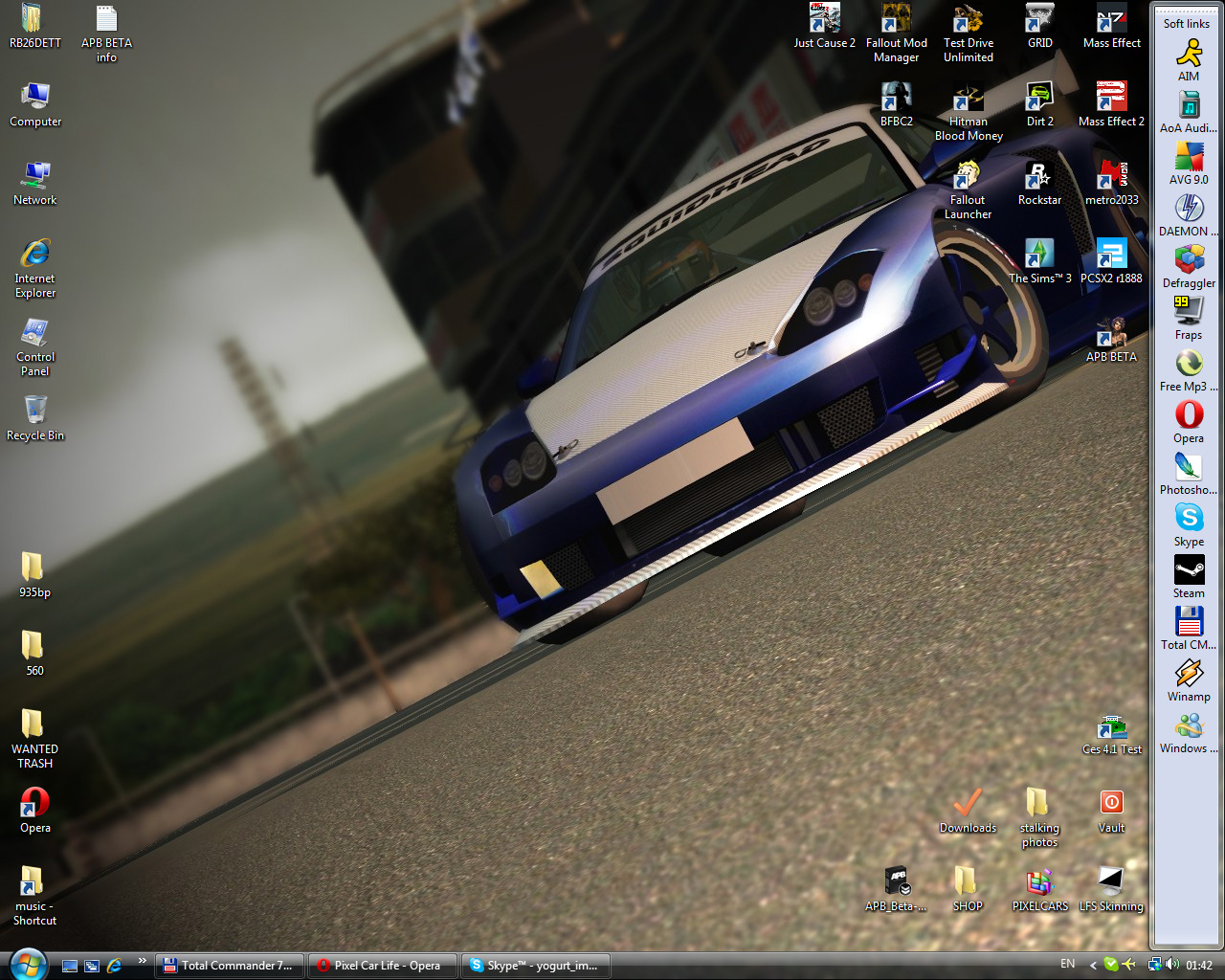This screenshot has height=980, width=1225.
Task: Select the Downloads folder with checkmark
Action: (968, 812)
